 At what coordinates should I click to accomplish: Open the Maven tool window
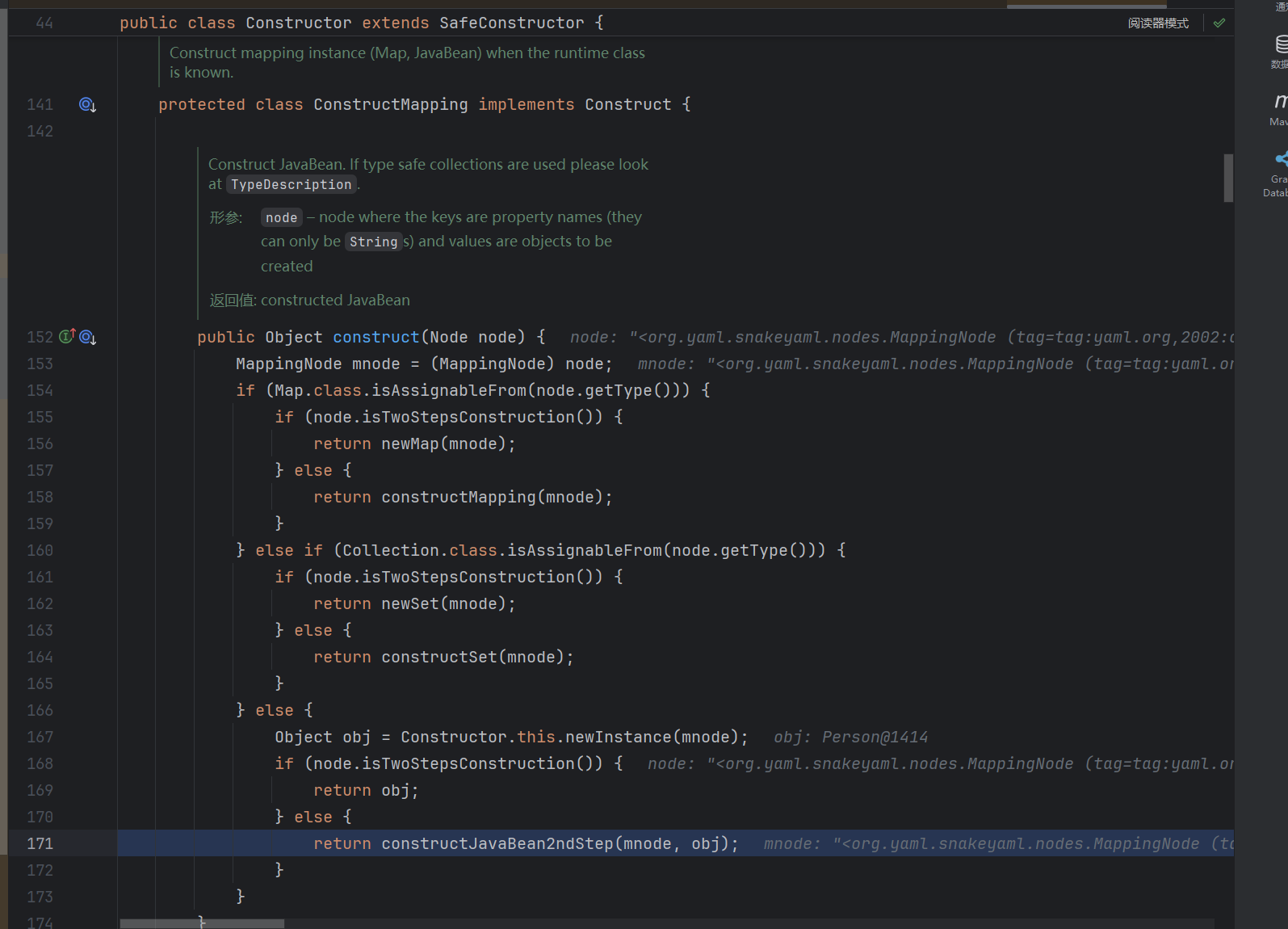[1280, 103]
